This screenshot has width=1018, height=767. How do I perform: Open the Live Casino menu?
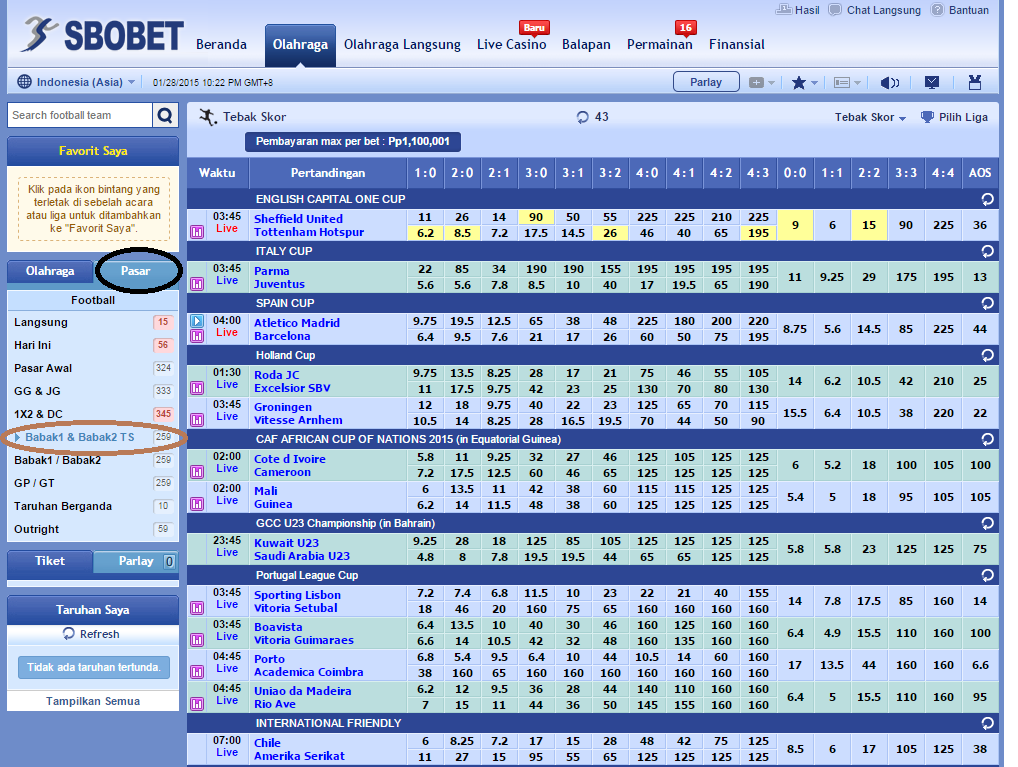(x=511, y=45)
